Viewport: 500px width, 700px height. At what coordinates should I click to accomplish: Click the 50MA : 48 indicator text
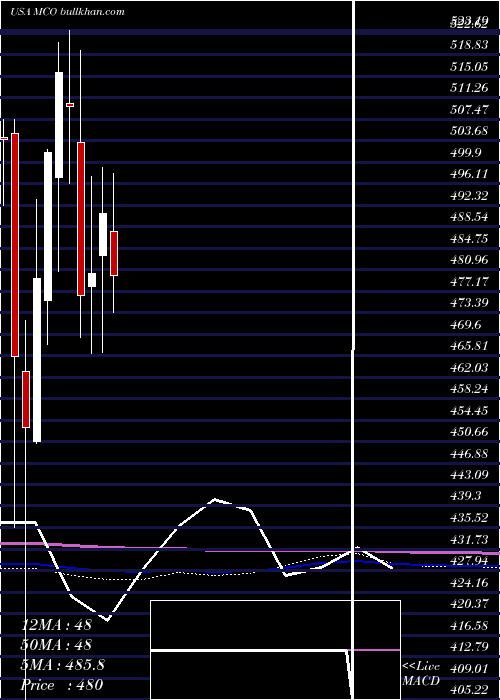tap(56, 645)
